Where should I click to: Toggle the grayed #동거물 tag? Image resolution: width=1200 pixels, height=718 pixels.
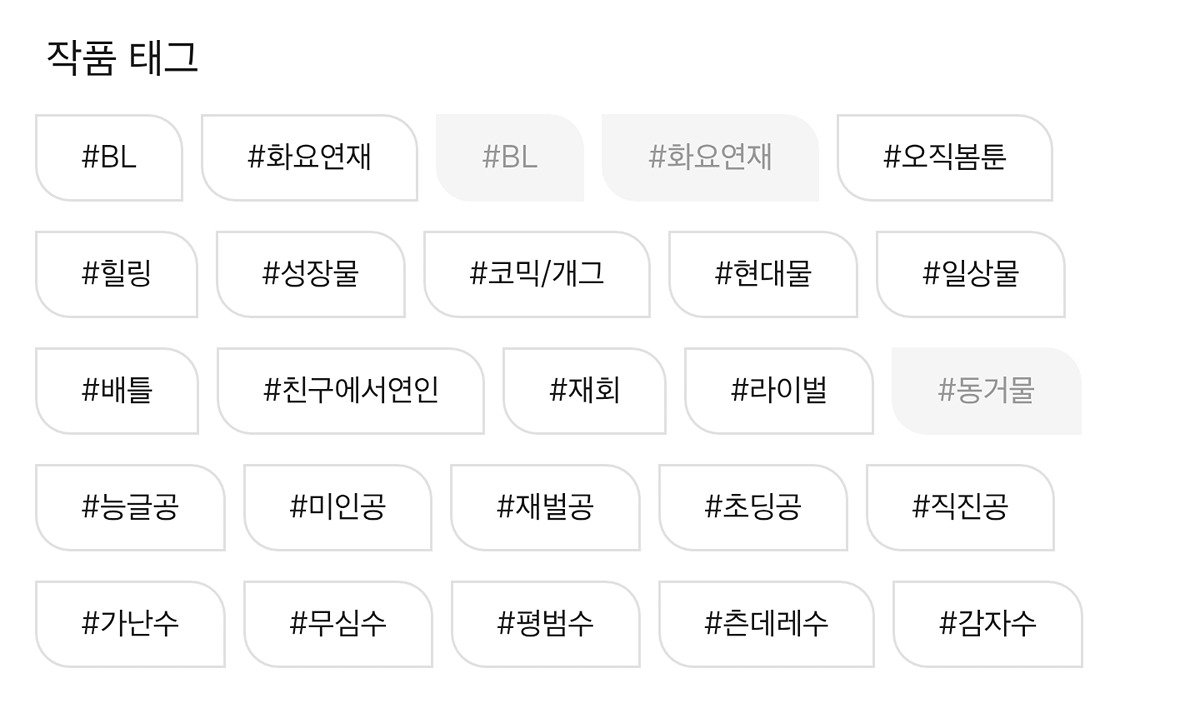click(x=987, y=391)
